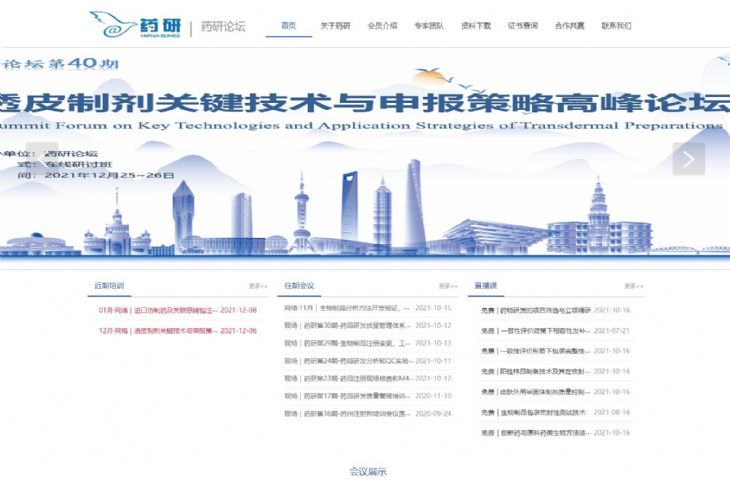Open the 直播课 section heading
This screenshot has width=730, height=481.
[486, 286]
